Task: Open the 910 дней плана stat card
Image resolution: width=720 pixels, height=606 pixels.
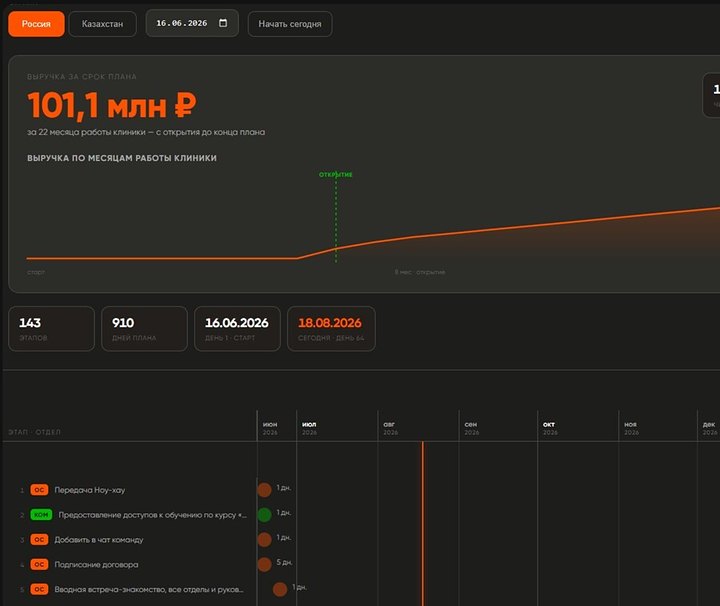Action: click(144, 329)
